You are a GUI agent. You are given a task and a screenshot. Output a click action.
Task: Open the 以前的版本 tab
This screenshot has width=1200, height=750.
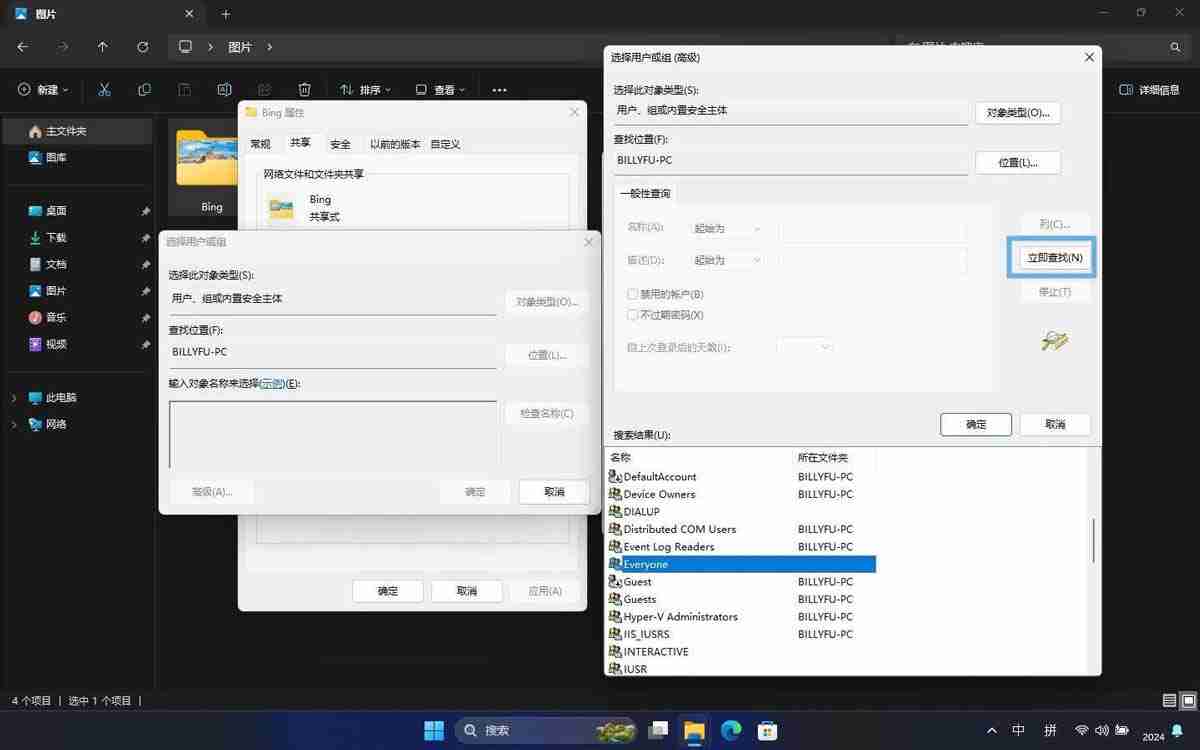pos(394,143)
